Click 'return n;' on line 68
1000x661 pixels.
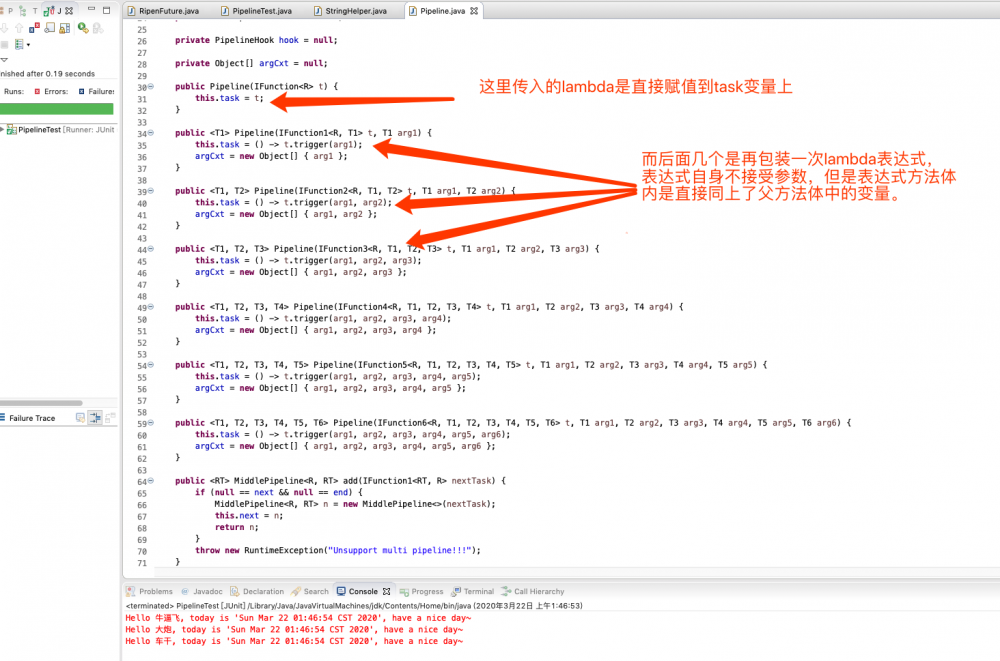click(x=237, y=527)
